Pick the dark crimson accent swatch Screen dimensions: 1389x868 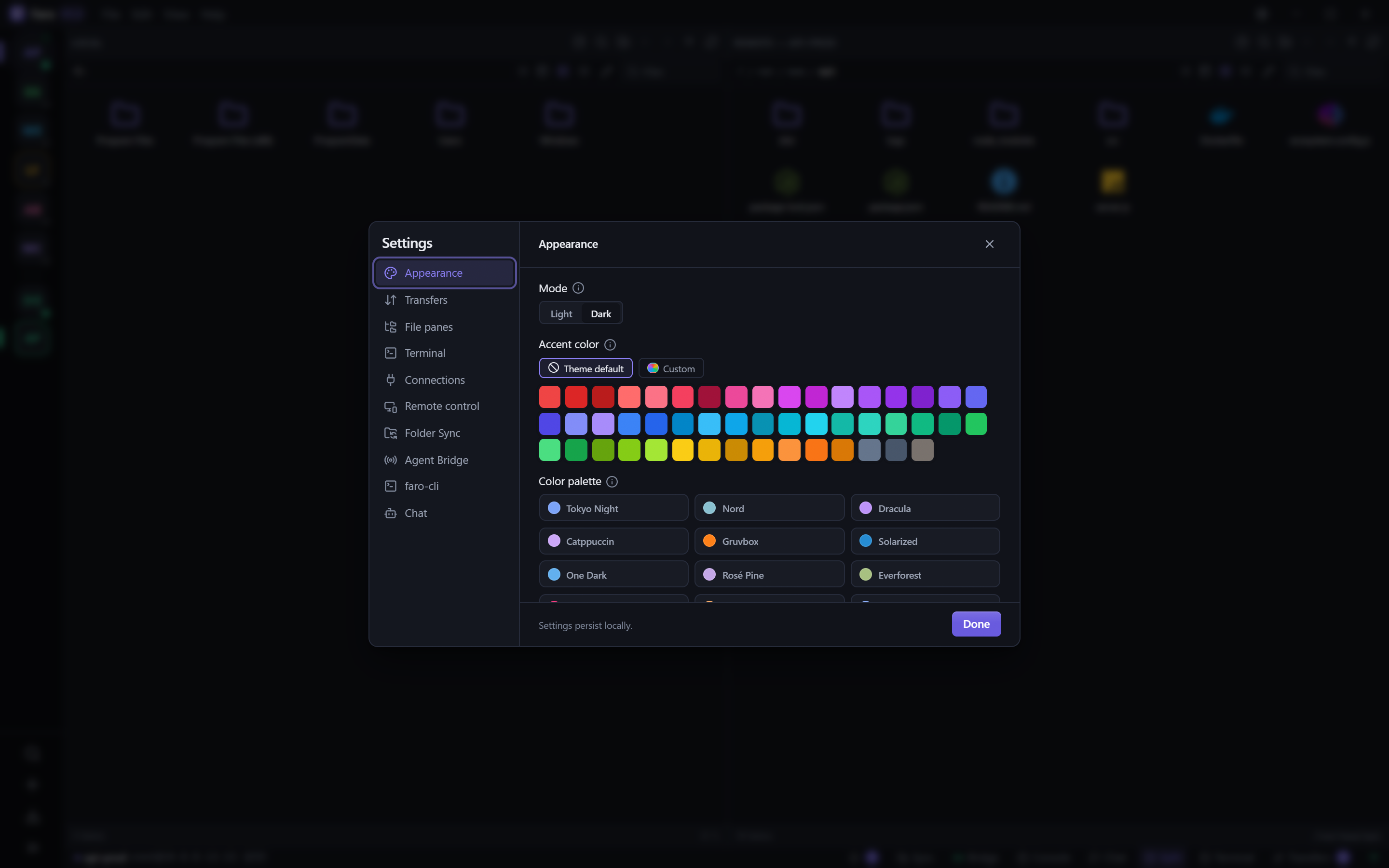(709, 397)
